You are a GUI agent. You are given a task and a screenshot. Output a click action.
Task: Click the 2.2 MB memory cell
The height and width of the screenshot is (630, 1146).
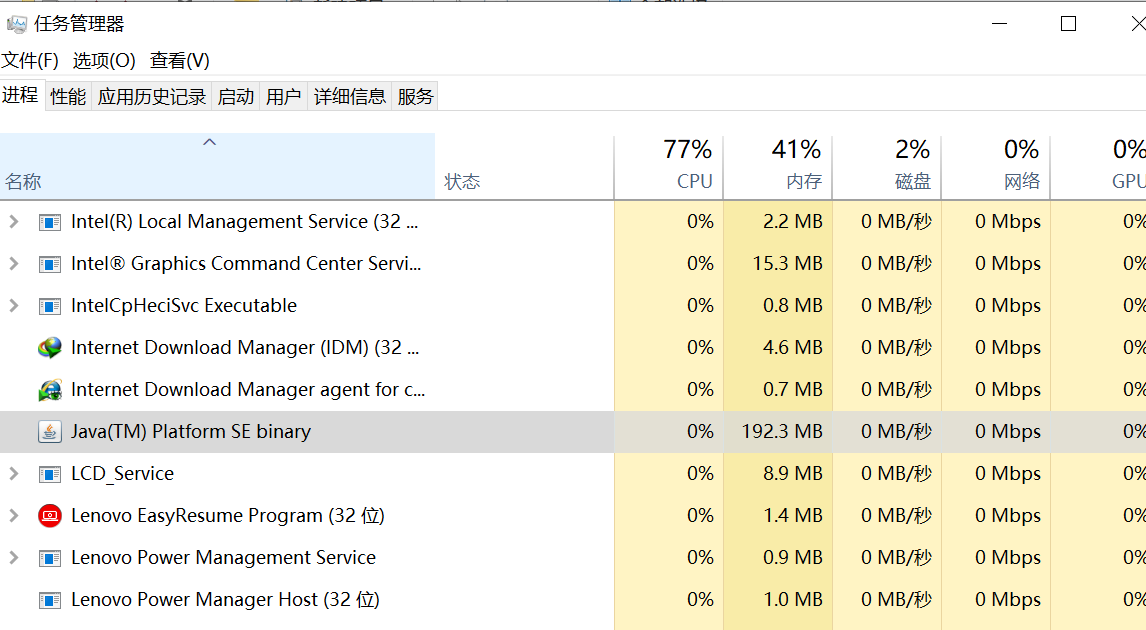(778, 221)
